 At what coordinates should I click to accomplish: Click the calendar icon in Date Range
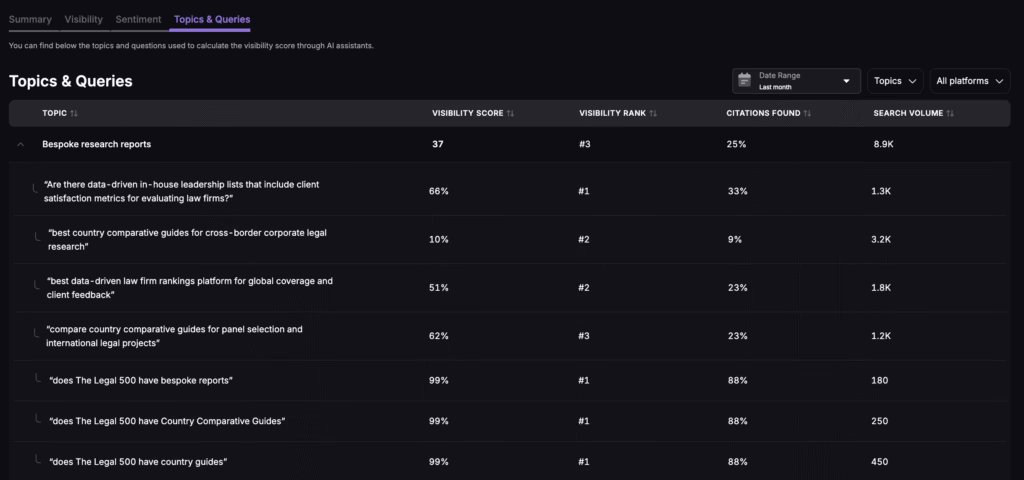tap(744, 81)
